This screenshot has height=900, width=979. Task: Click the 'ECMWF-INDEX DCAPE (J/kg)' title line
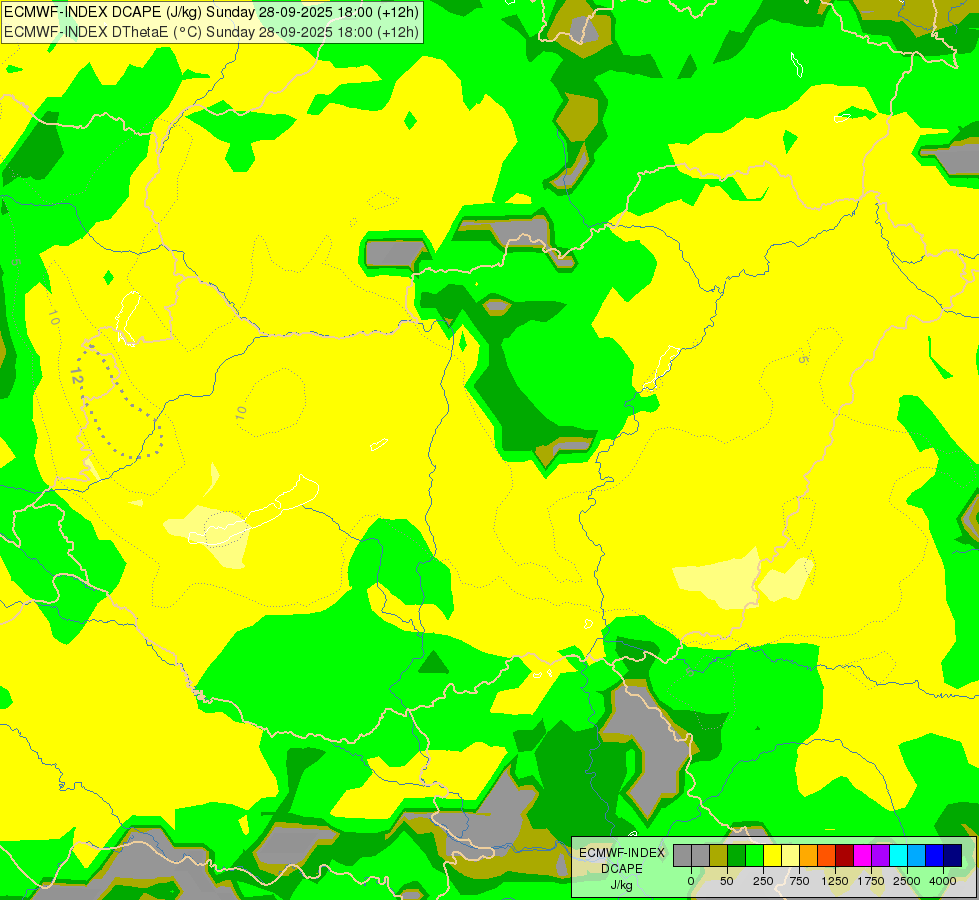coord(212,12)
